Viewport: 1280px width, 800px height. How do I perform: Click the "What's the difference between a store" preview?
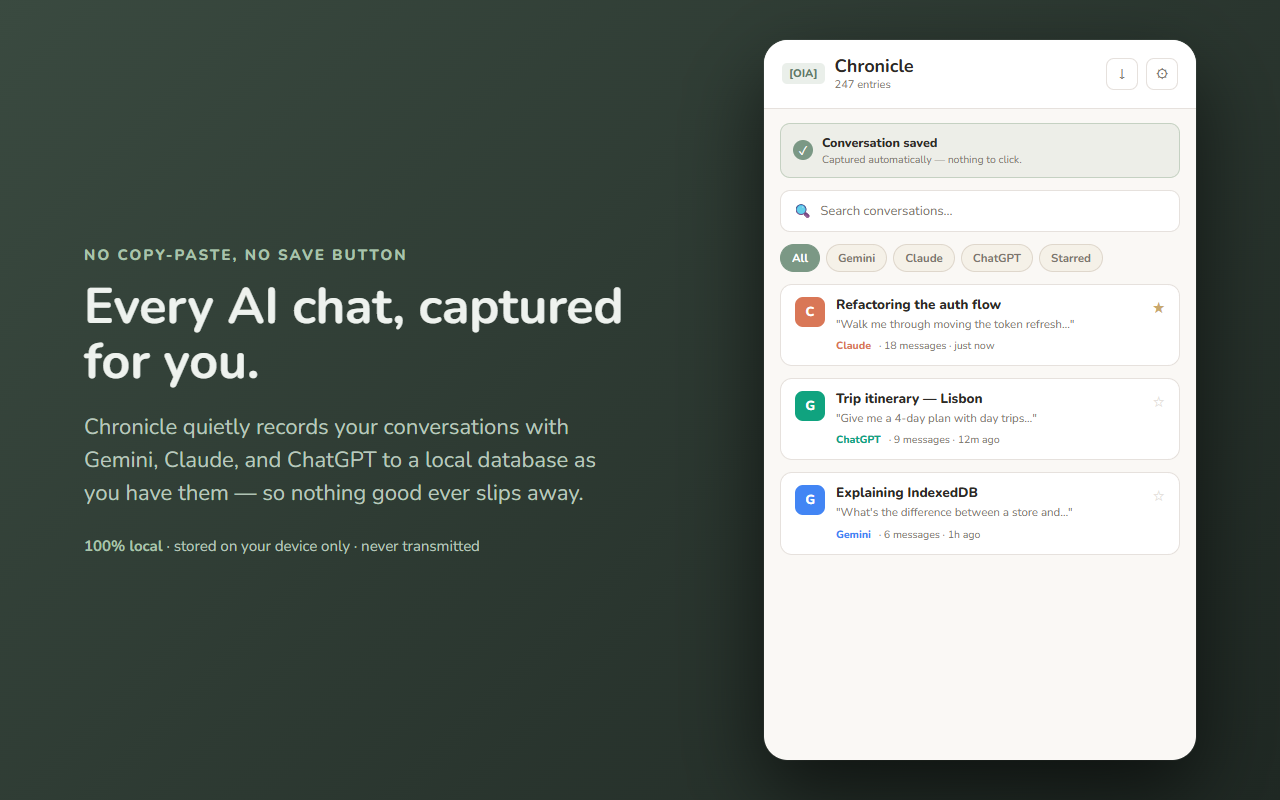click(x=954, y=512)
